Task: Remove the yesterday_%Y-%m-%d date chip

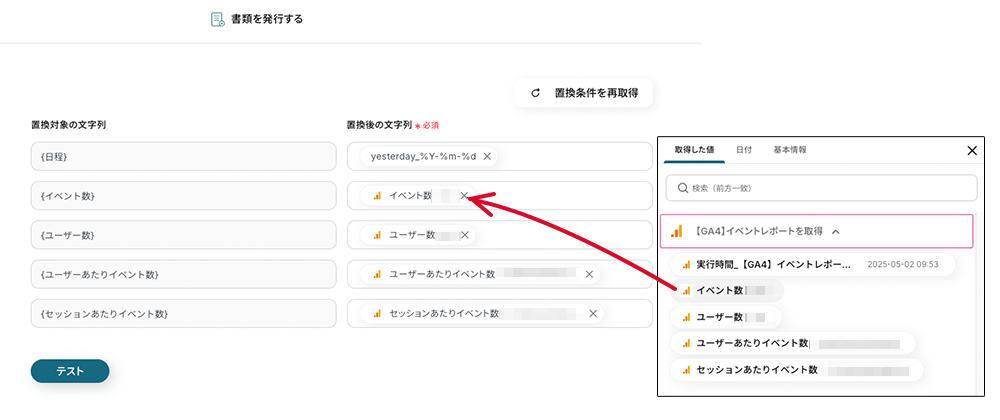Action: pyautogui.click(x=487, y=157)
